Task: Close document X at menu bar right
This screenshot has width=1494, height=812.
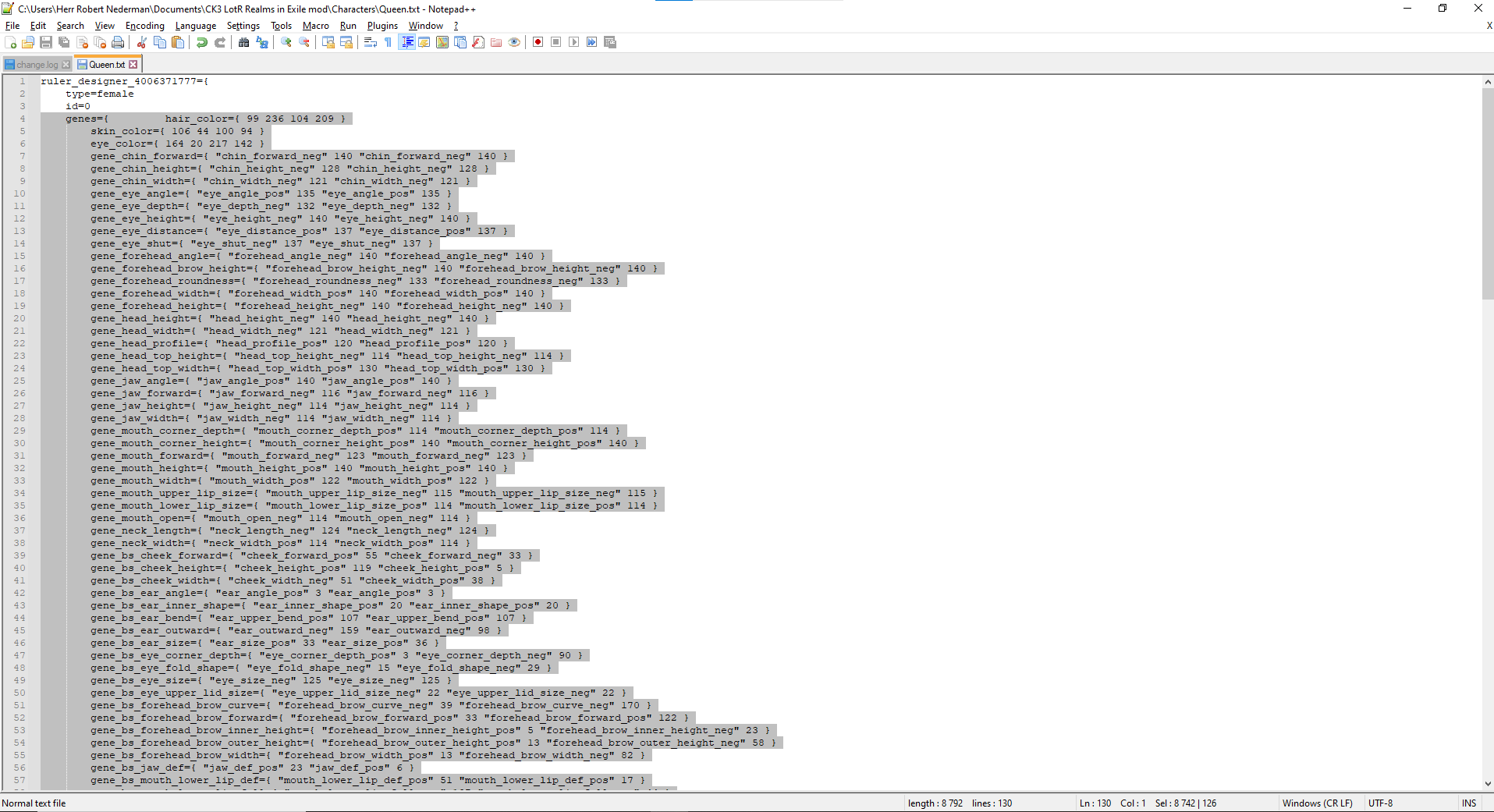Action: 1489,26
